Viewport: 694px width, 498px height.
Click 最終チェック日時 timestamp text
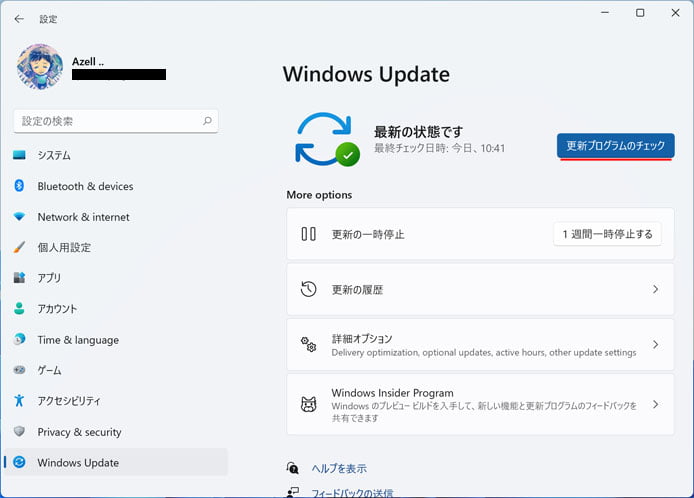pos(440,148)
